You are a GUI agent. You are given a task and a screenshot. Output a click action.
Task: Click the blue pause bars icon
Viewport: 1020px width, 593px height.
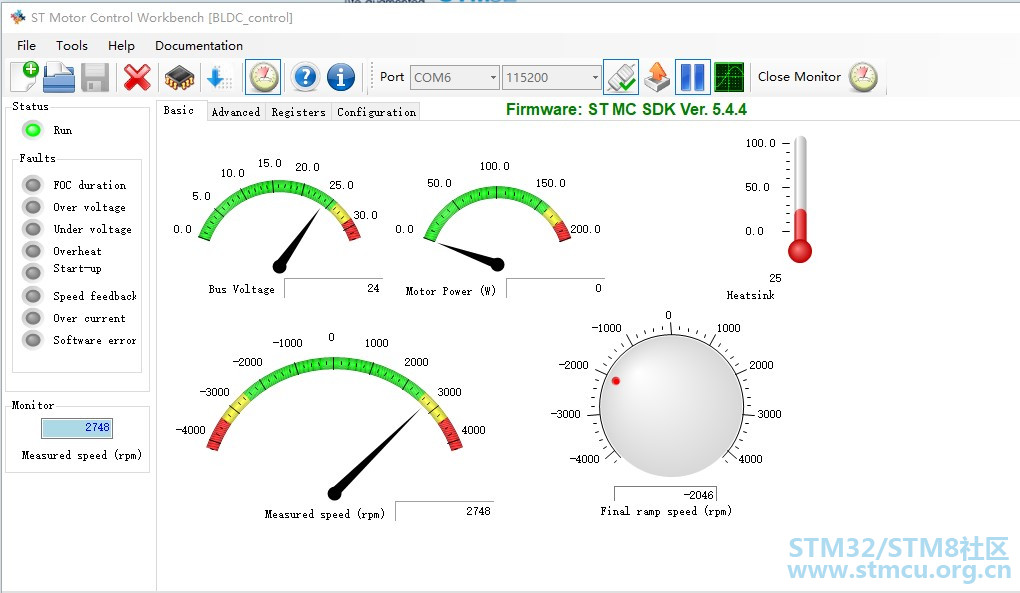692,77
